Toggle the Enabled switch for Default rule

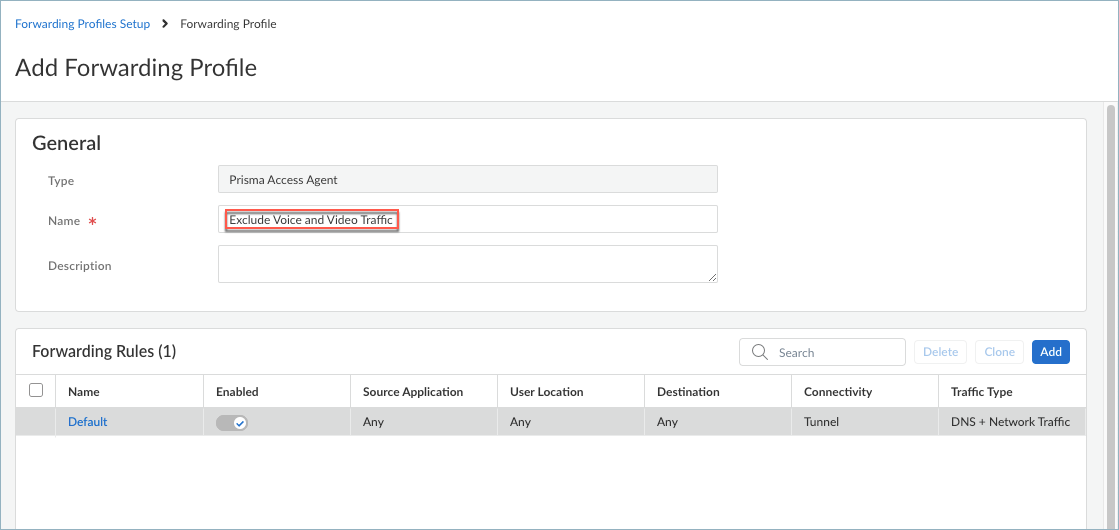click(232, 422)
